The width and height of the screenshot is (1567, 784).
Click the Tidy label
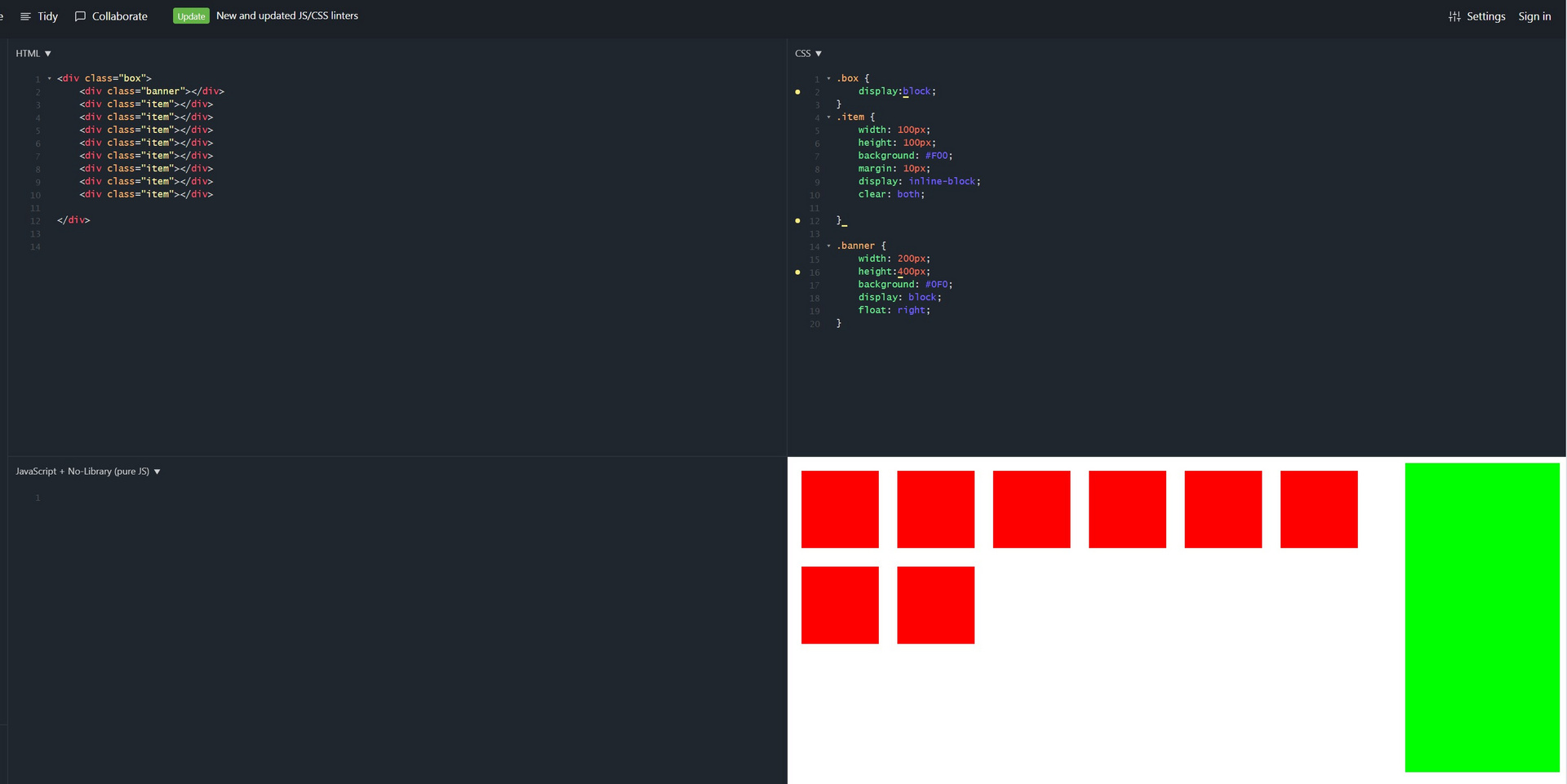(47, 16)
